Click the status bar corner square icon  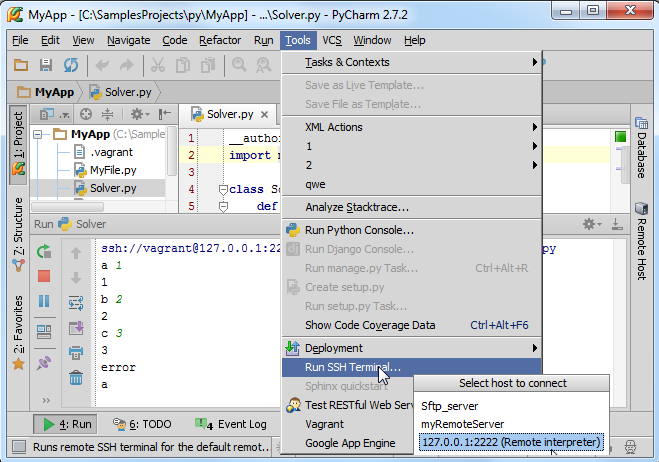(x=19, y=446)
